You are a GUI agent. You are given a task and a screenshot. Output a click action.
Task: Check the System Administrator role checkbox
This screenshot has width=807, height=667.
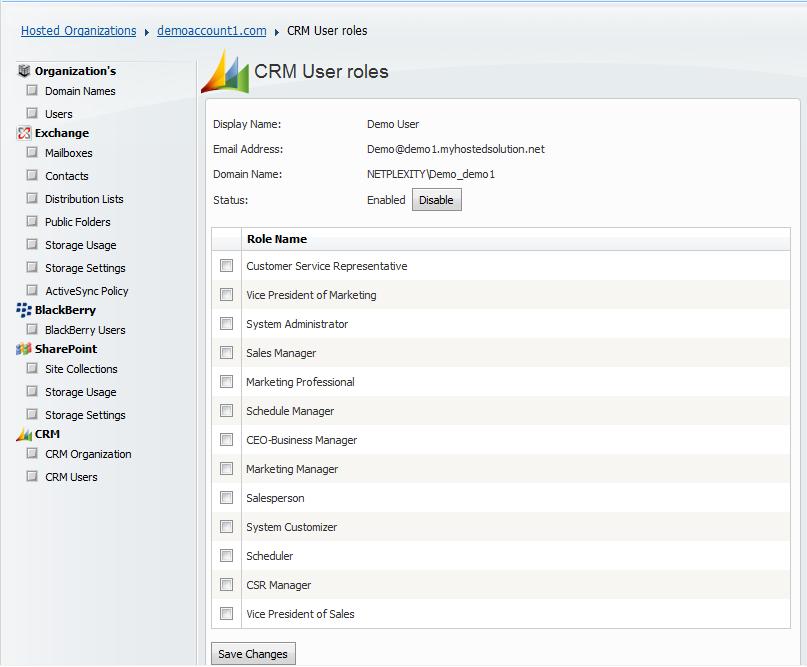point(227,323)
